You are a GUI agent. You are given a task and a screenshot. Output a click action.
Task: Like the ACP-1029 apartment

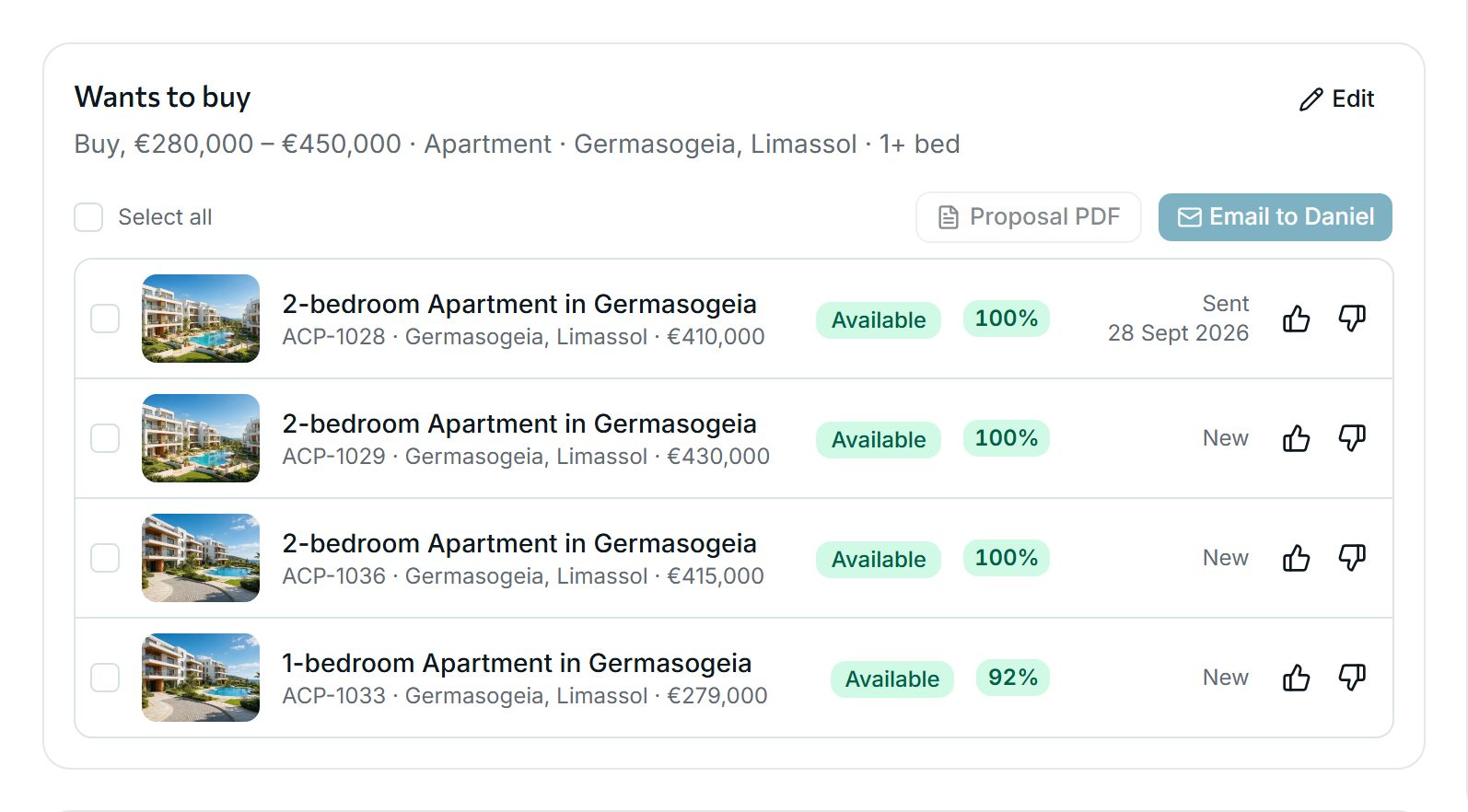click(x=1296, y=438)
